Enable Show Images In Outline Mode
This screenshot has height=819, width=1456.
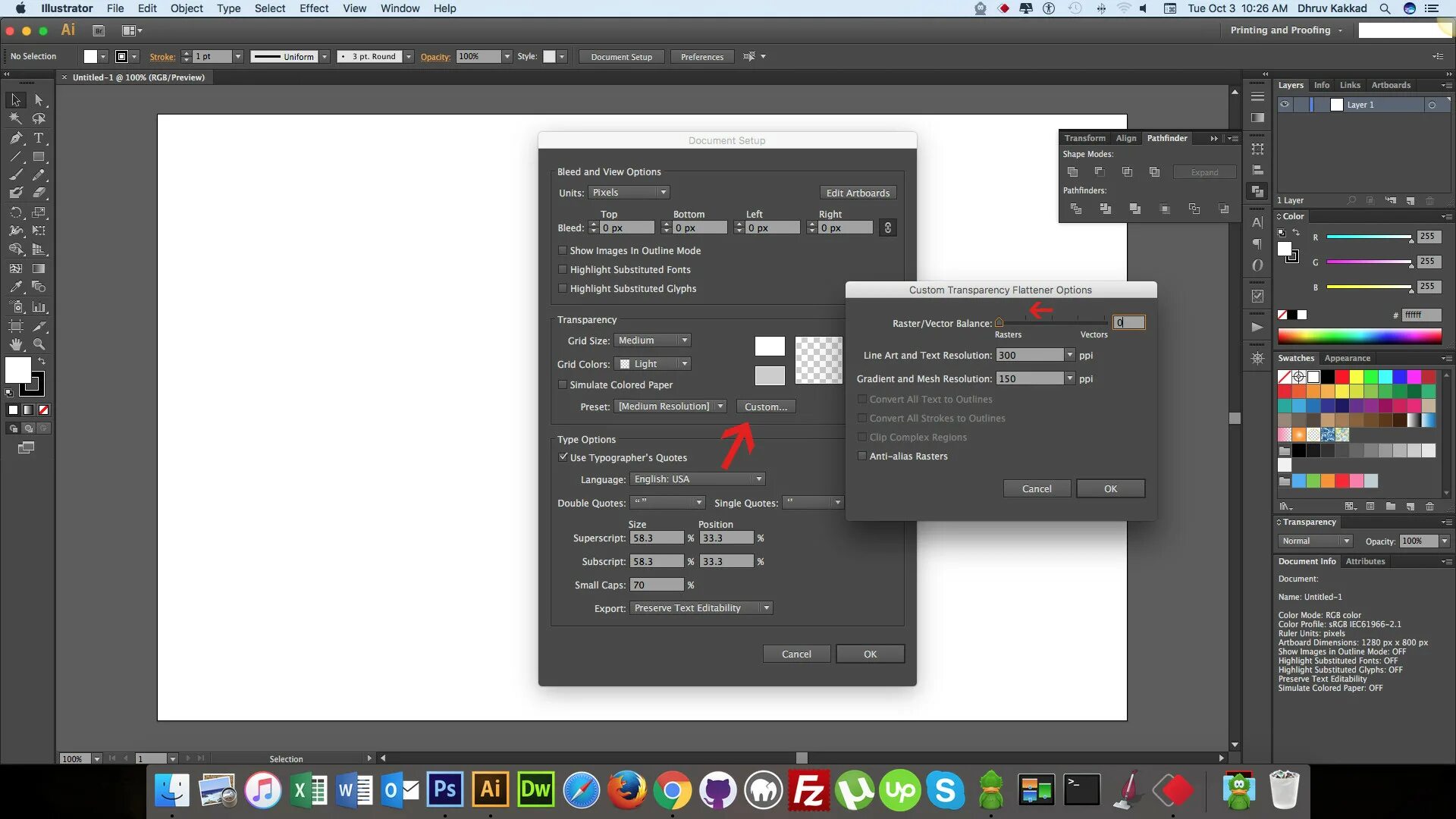563,250
